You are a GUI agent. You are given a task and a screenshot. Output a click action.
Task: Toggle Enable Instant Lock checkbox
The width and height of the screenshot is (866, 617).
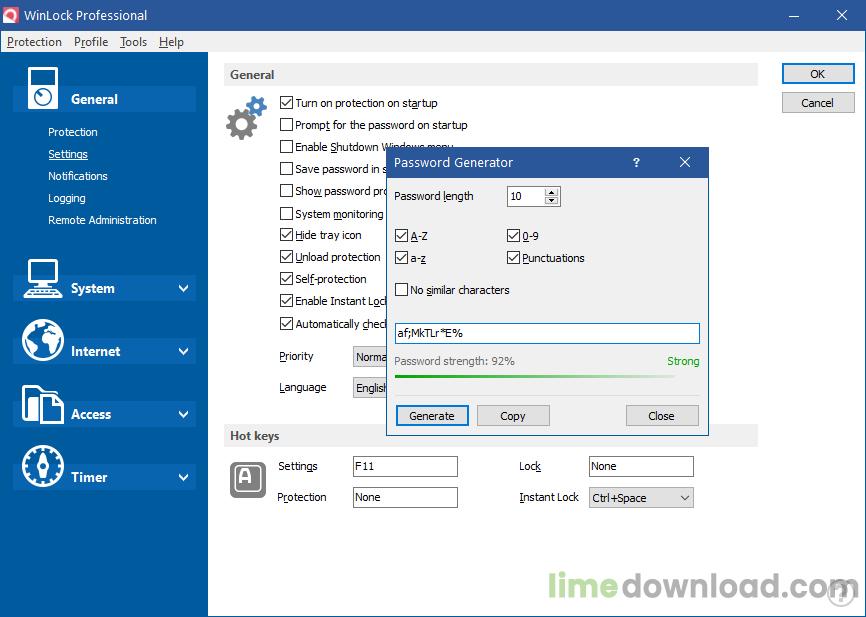click(286, 301)
